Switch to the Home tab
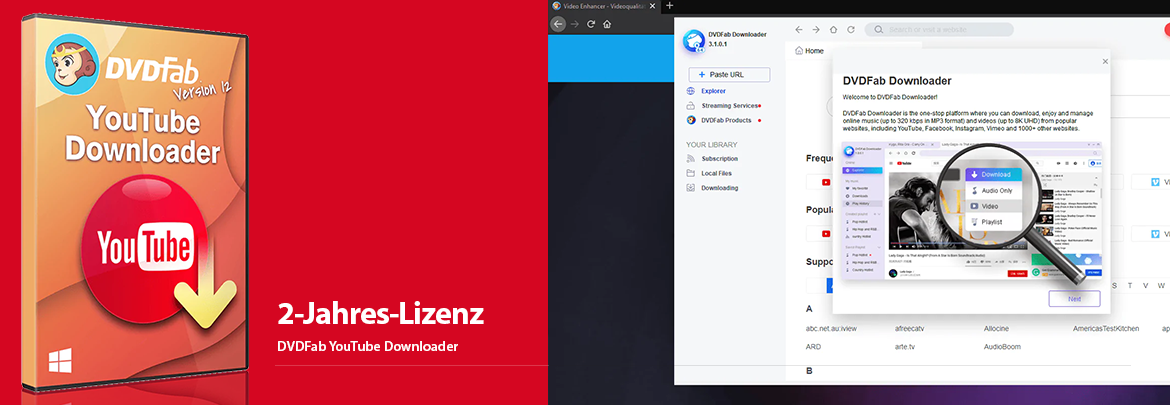Viewport: 1170px width, 405px height. 809,51
